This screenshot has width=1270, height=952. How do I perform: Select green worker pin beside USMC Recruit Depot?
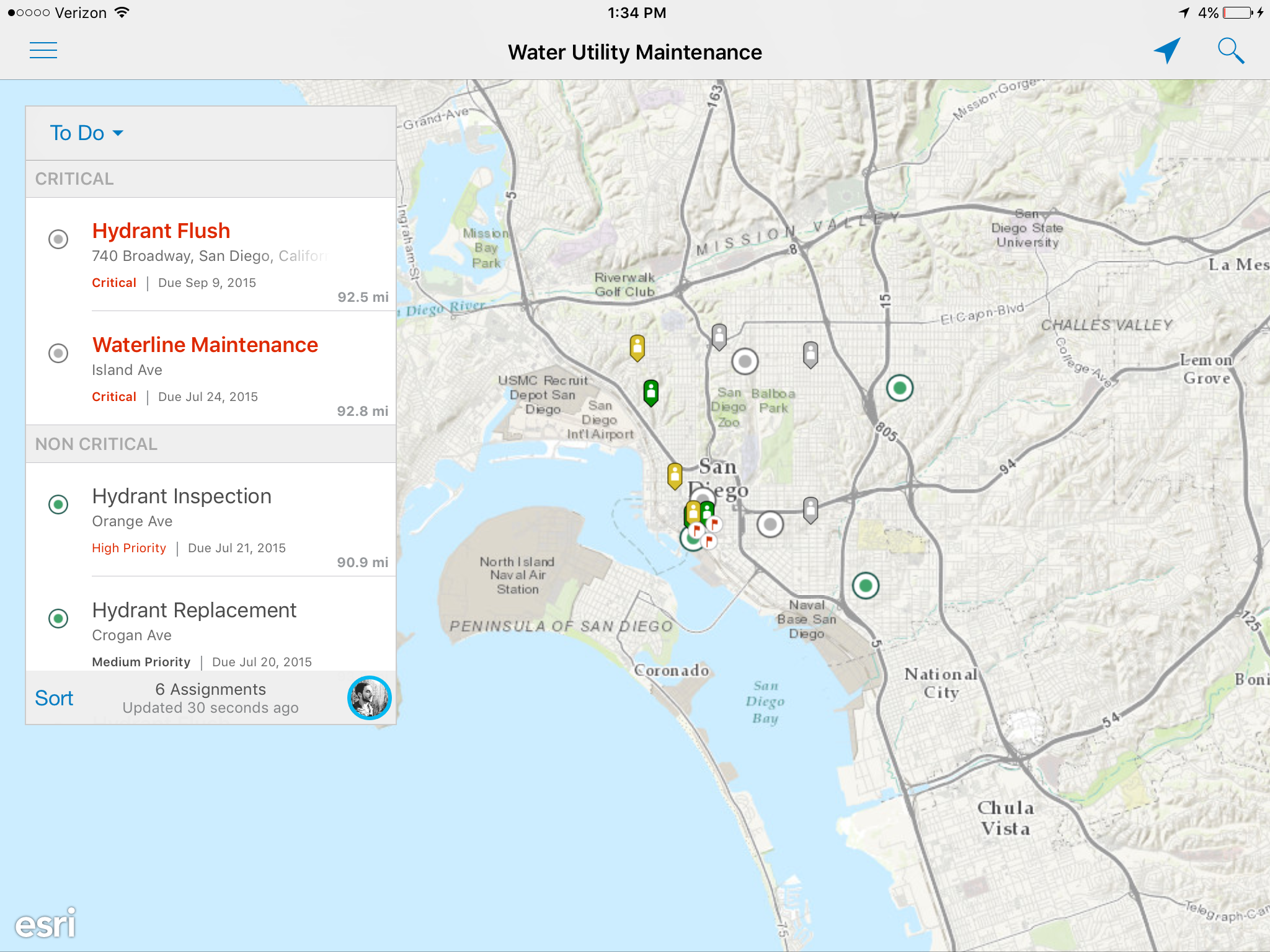651,392
